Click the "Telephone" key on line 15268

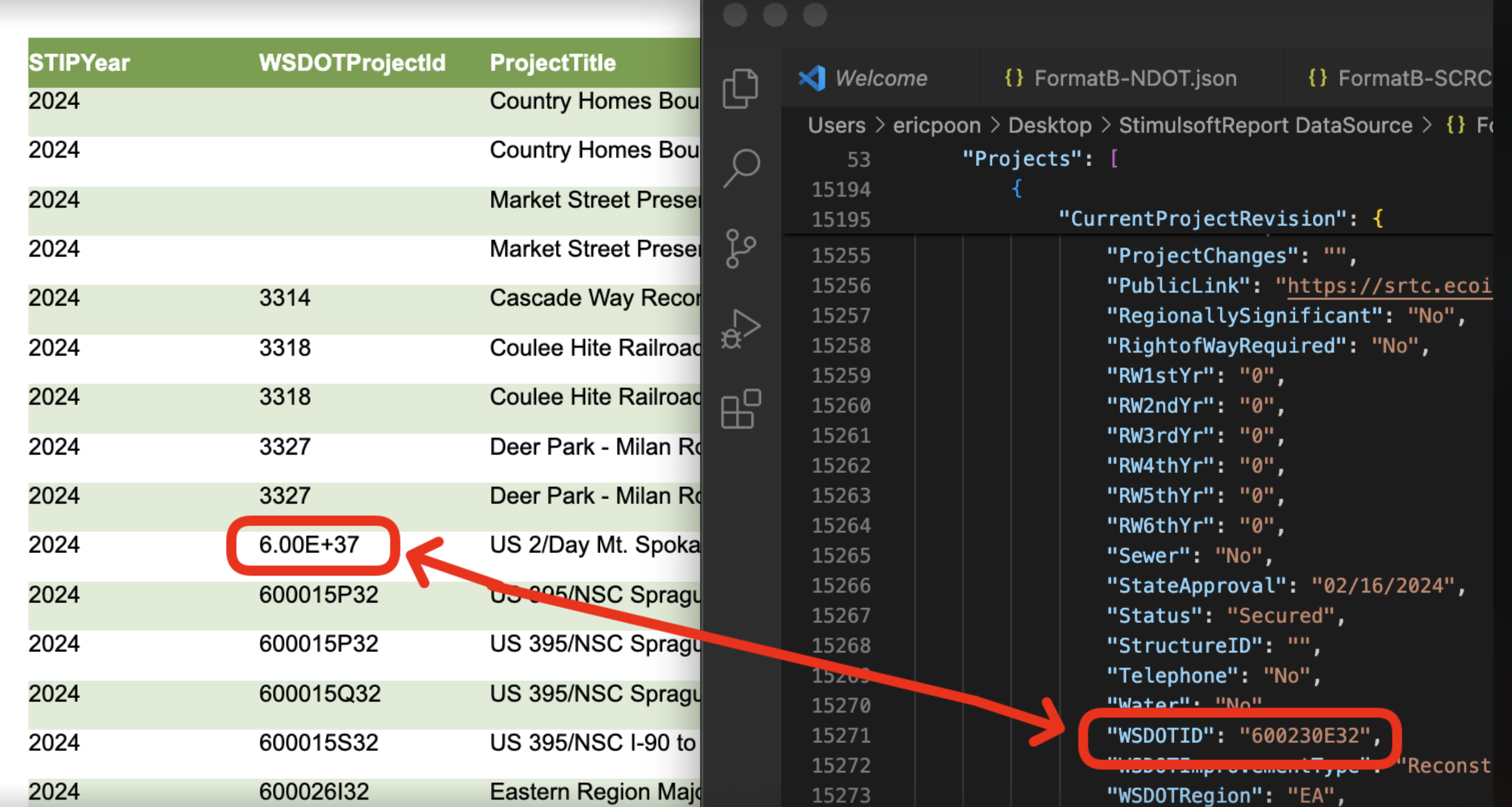tap(1171, 675)
